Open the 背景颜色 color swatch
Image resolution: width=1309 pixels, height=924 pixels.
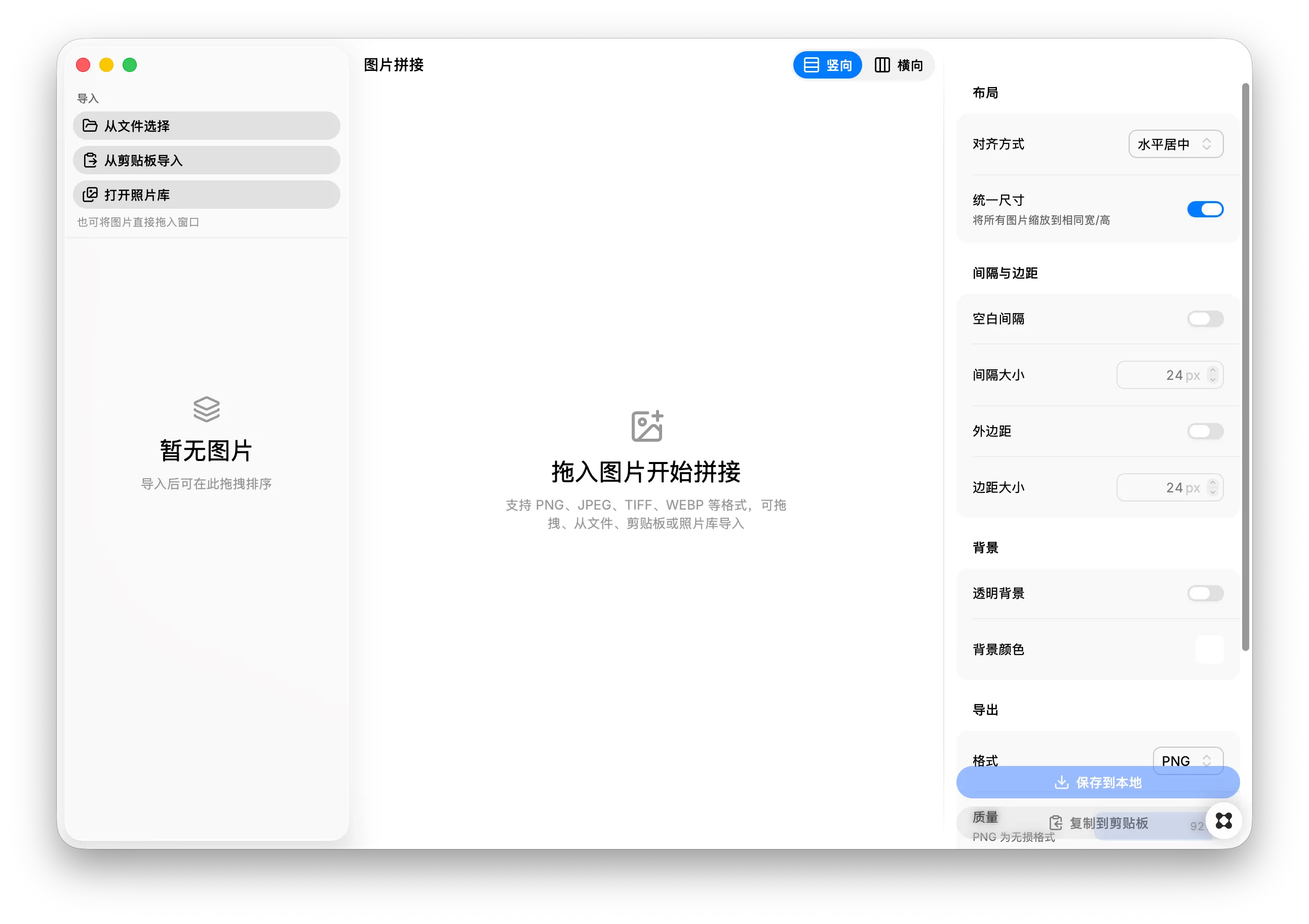pos(1209,649)
